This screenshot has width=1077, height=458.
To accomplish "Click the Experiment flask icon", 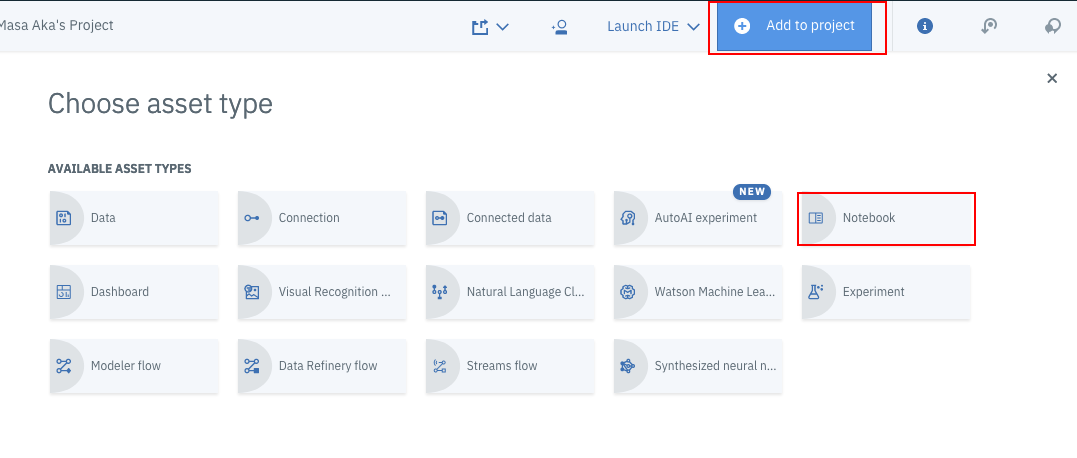I will [x=815, y=291].
